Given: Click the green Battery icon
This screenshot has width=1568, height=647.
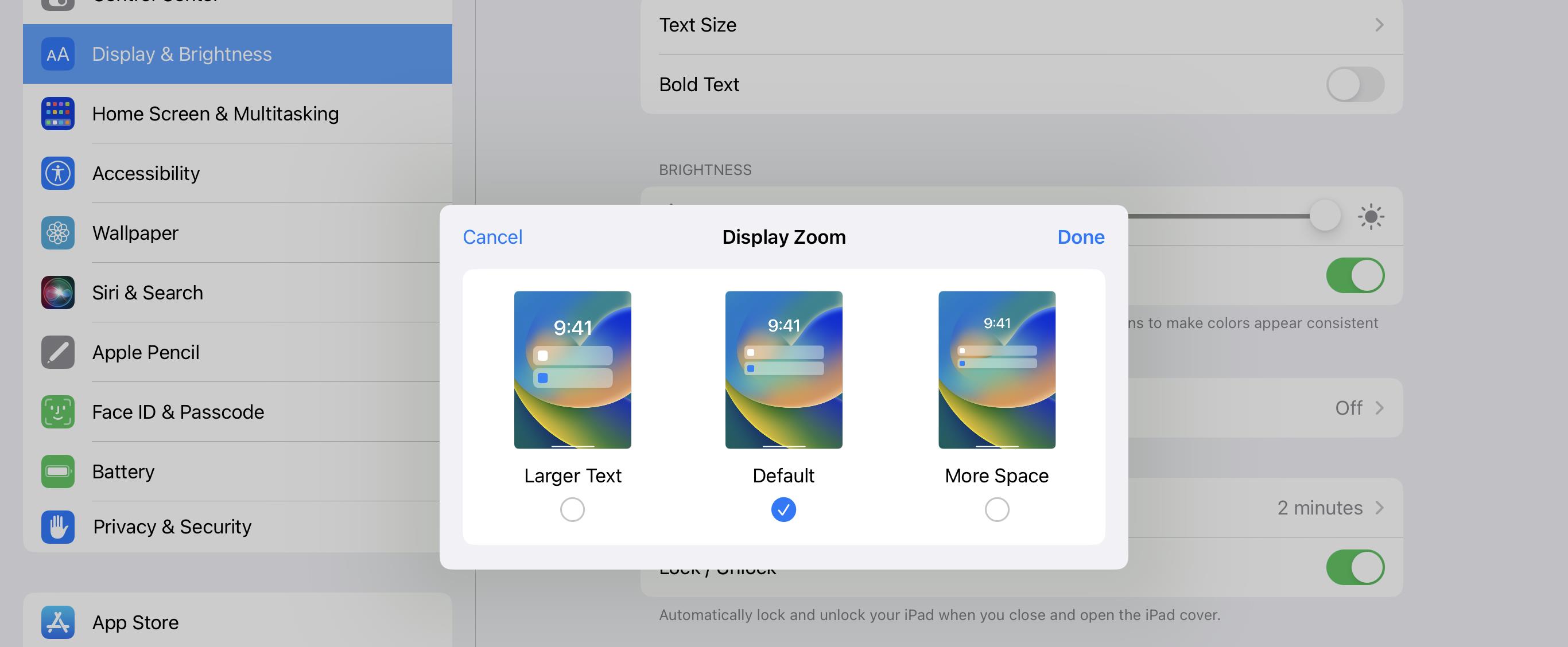Looking at the screenshot, I should [58, 471].
